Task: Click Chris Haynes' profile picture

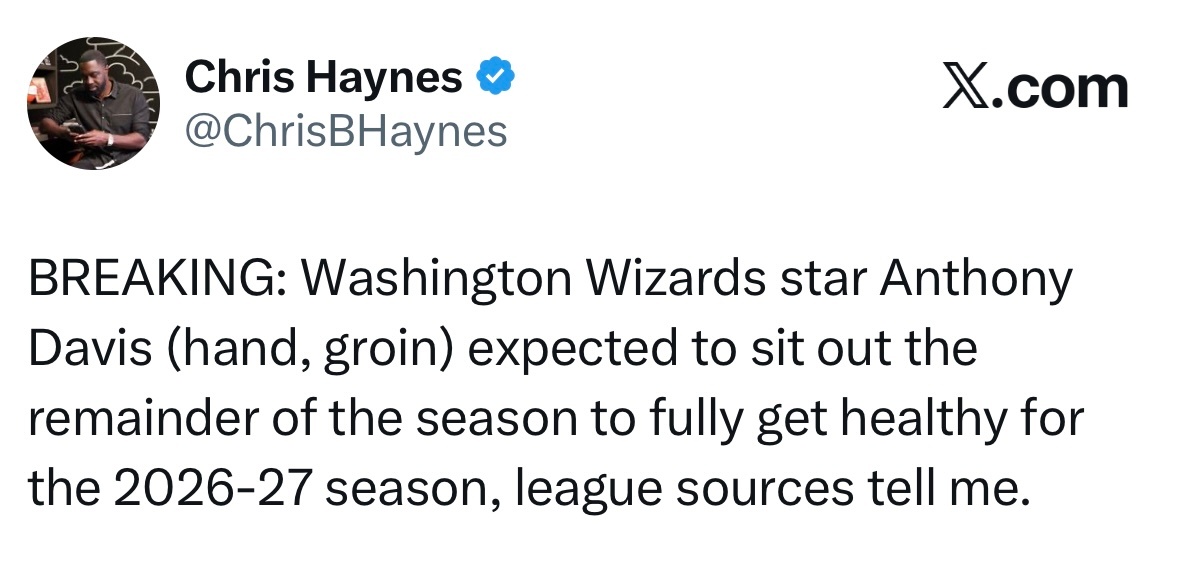Action: (x=91, y=104)
